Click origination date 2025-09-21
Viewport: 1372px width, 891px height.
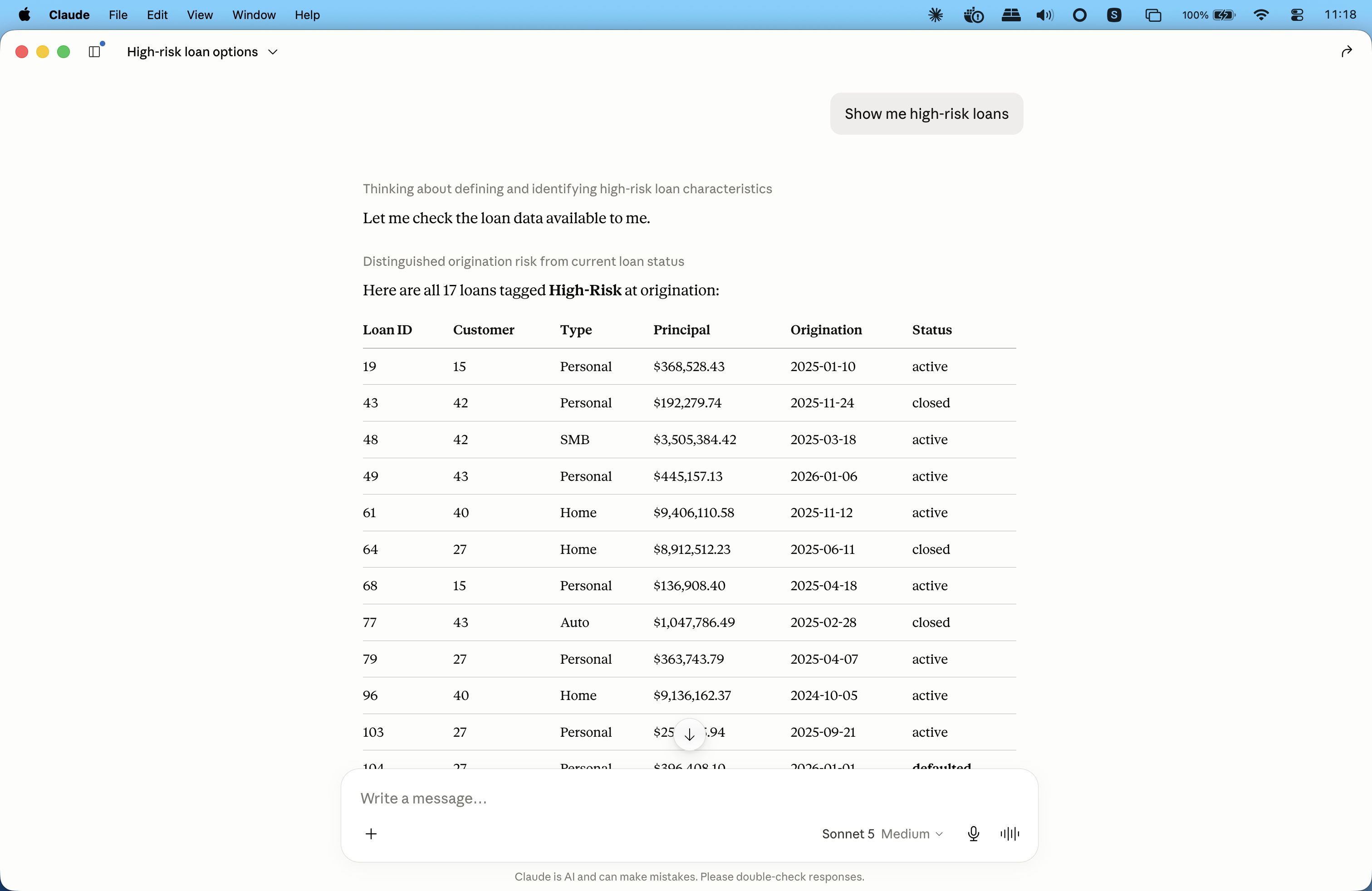pyautogui.click(x=823, y=732)
